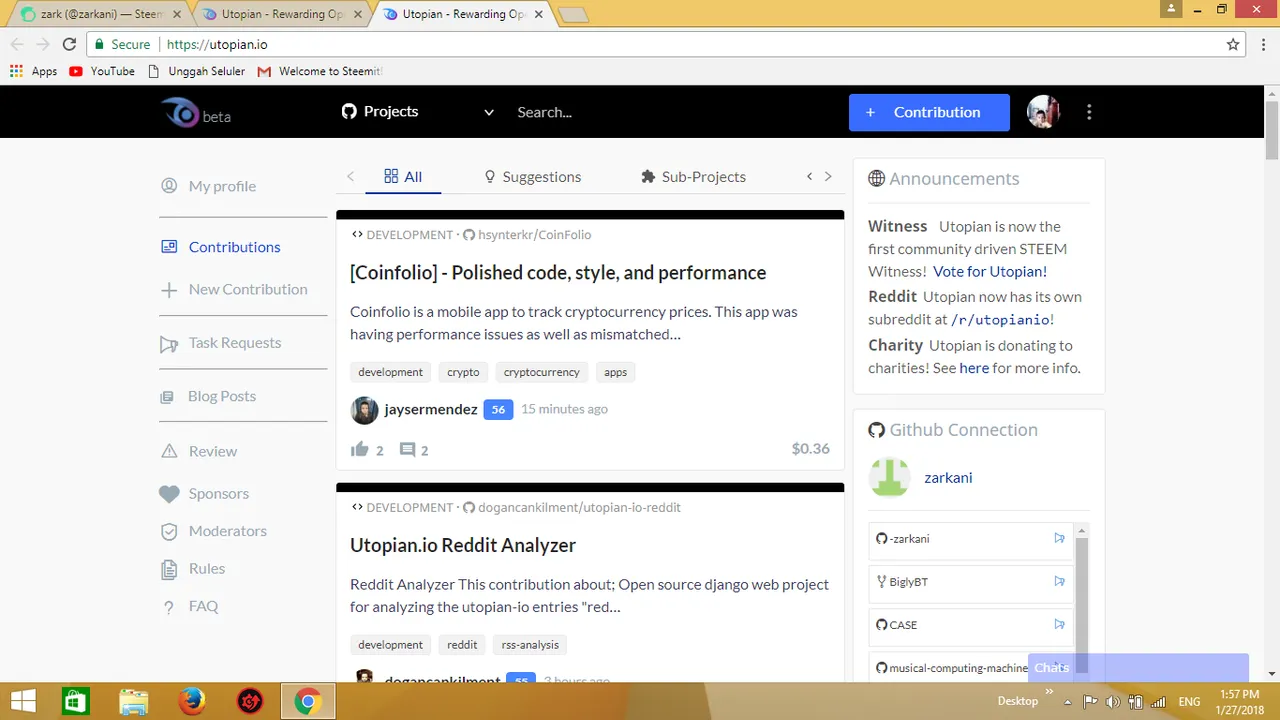The image size is (1280, 720).
Task: Open File Explorer from taskbar
Action: pos(133,702)
